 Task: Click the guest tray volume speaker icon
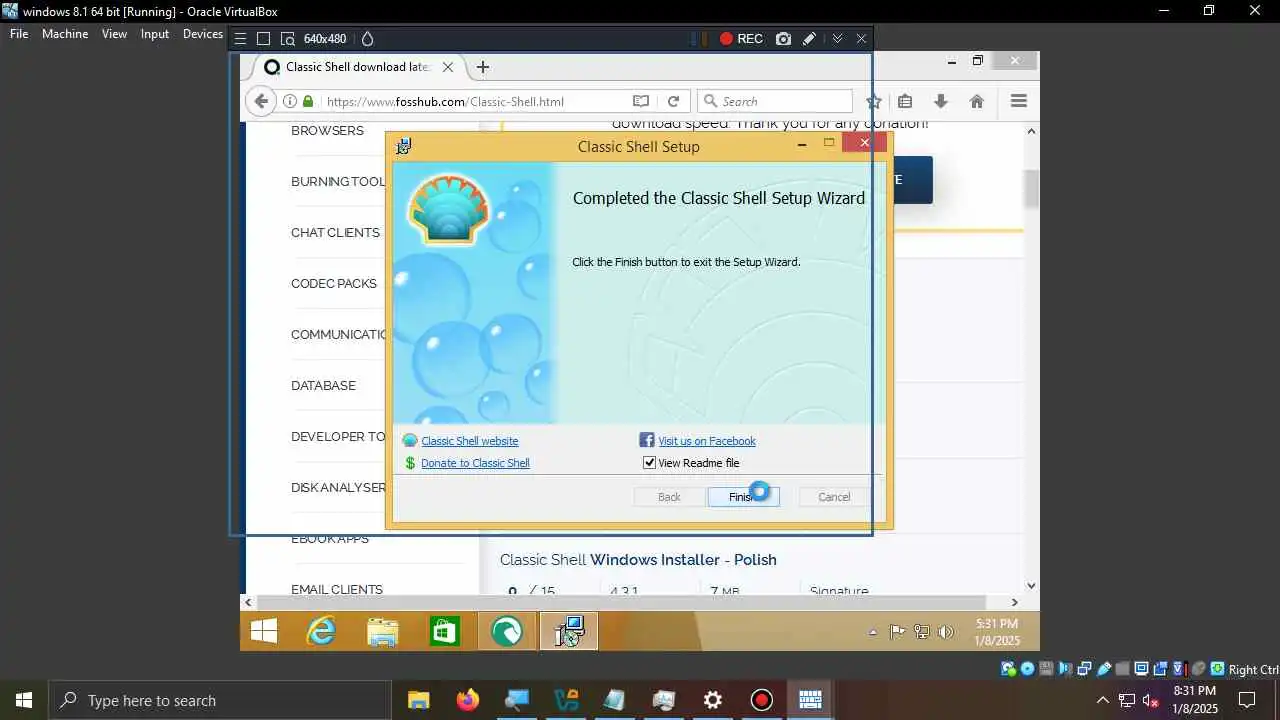(x=946, y=632)
